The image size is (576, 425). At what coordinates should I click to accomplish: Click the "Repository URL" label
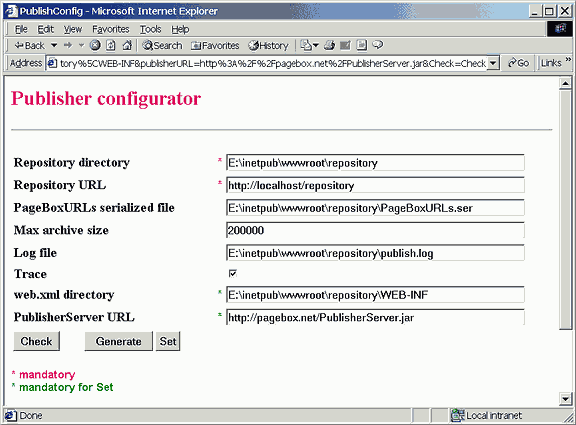60,185
